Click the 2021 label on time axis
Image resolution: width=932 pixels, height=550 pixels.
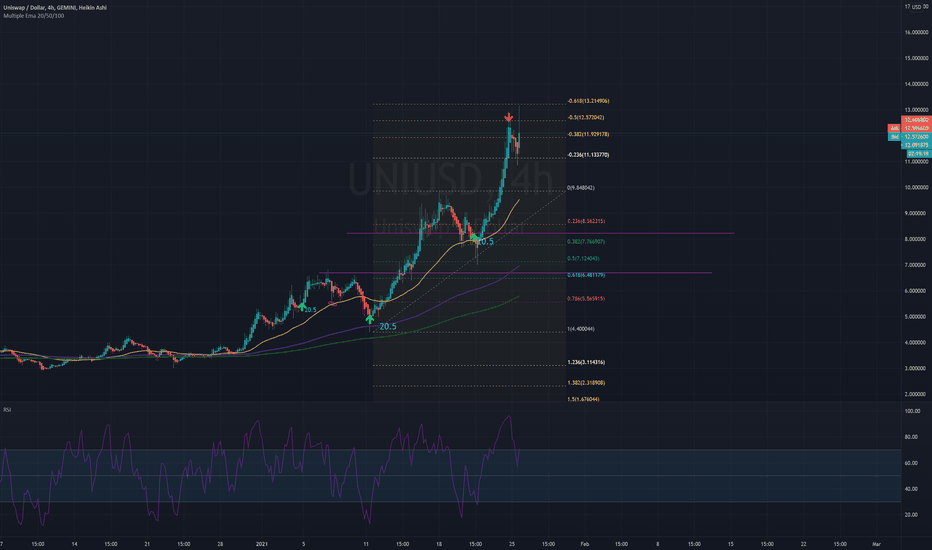pyautogui.click(x=262, y=544)
